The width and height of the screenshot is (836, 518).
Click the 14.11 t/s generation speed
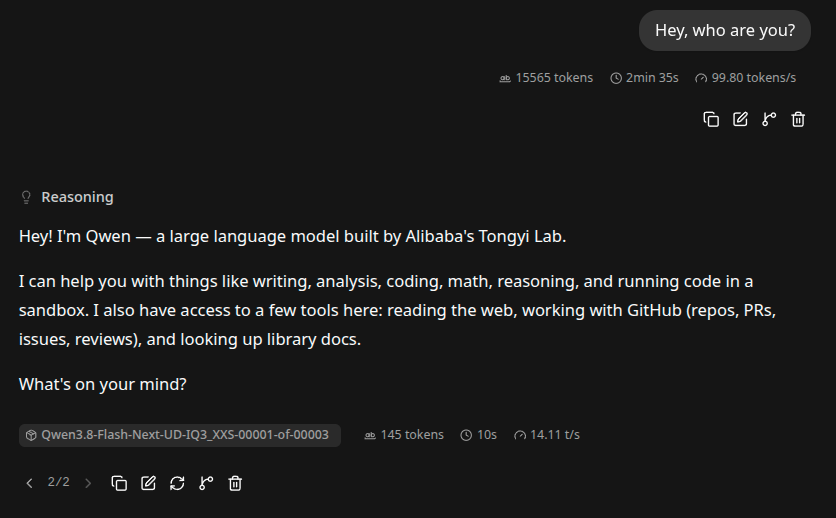click(x=546, y=435)
